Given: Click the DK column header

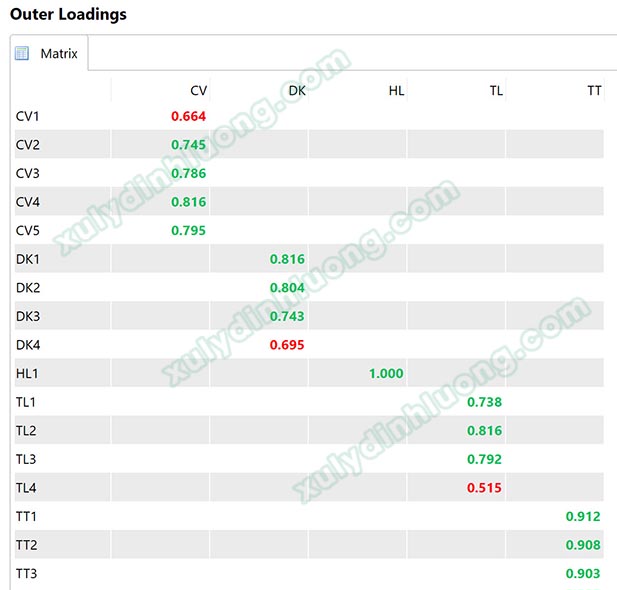Looking at the screenshot, I should (x=297, y=91).
